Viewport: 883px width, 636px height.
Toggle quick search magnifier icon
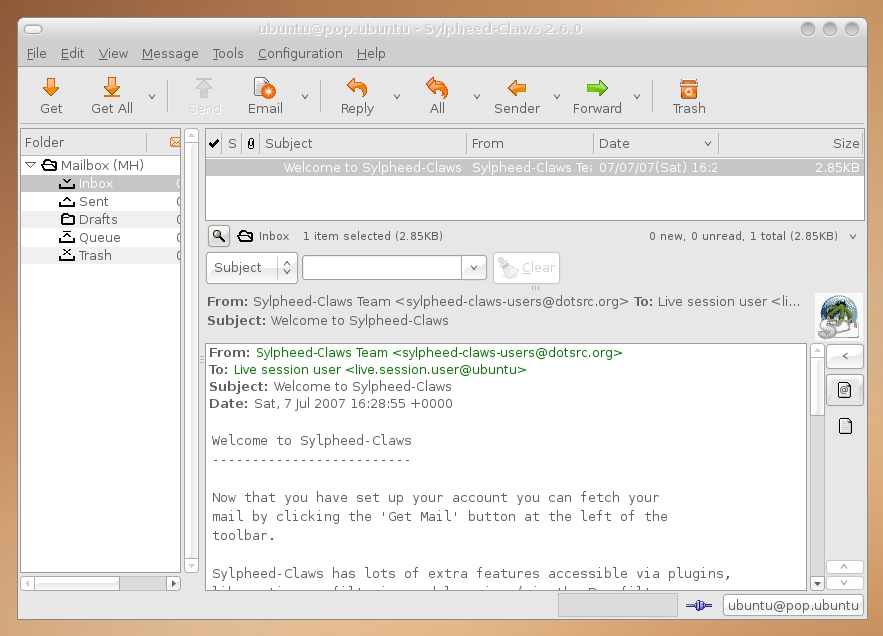click(219, 235)
